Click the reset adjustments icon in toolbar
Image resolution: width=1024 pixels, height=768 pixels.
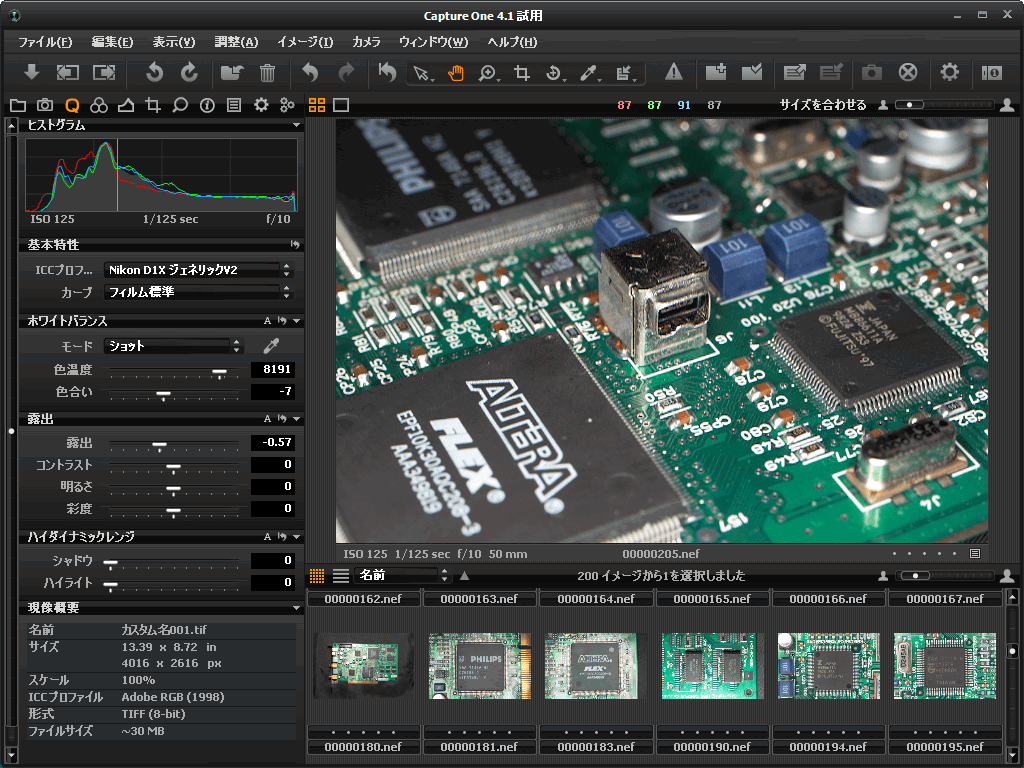pyautogui.click(x=387, y=72)
